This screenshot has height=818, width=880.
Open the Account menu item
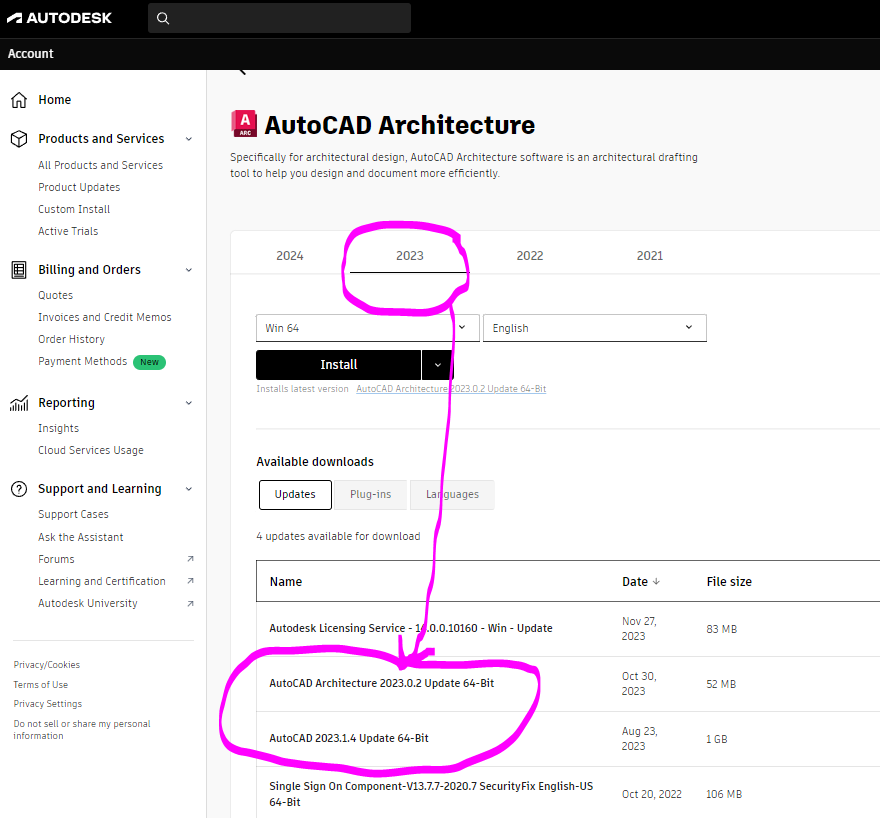(x=30, y=53)
